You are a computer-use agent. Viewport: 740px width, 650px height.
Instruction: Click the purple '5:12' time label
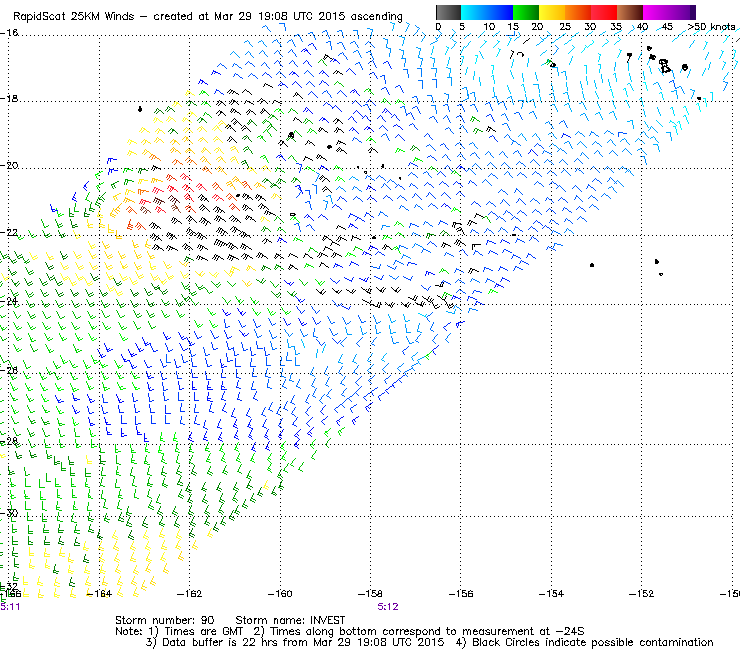388,607
